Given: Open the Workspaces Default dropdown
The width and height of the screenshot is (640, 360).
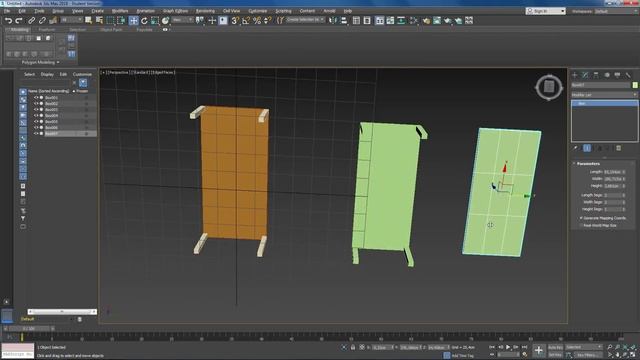Looking at the screenshot, I should (x=615, y=11).
